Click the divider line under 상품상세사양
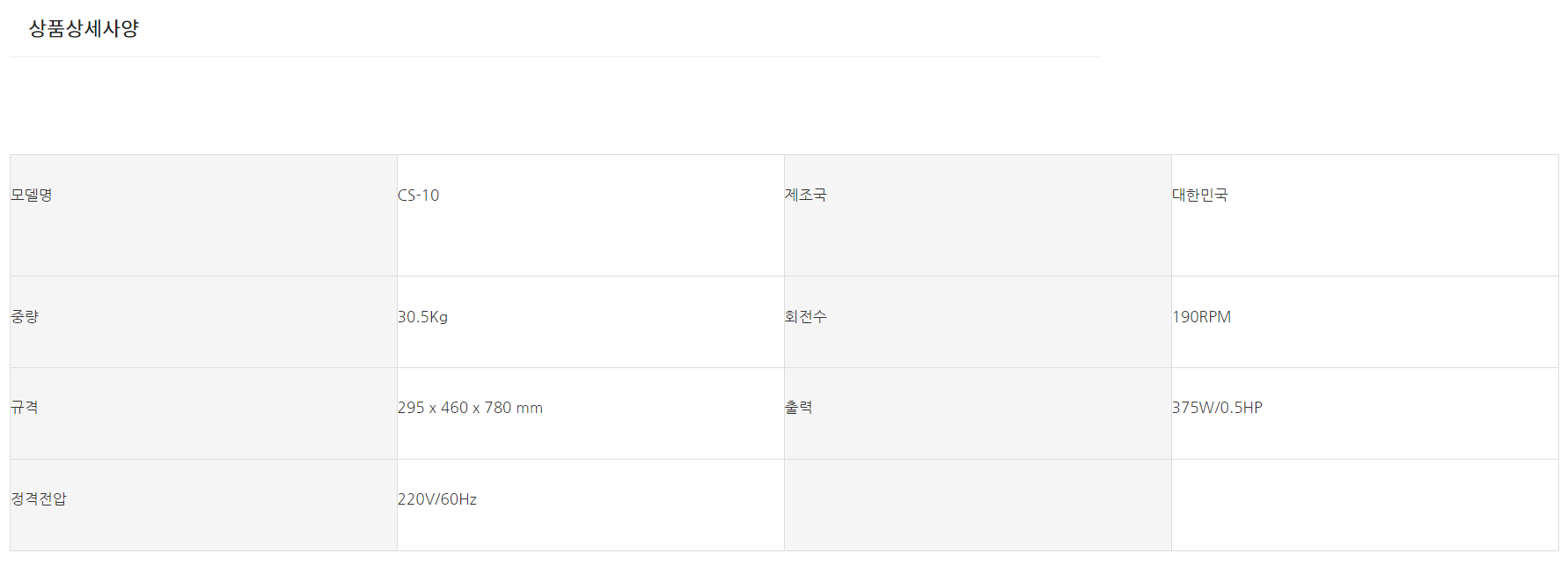This screenshot has height=561, width=1568. [x=554, y=56]
